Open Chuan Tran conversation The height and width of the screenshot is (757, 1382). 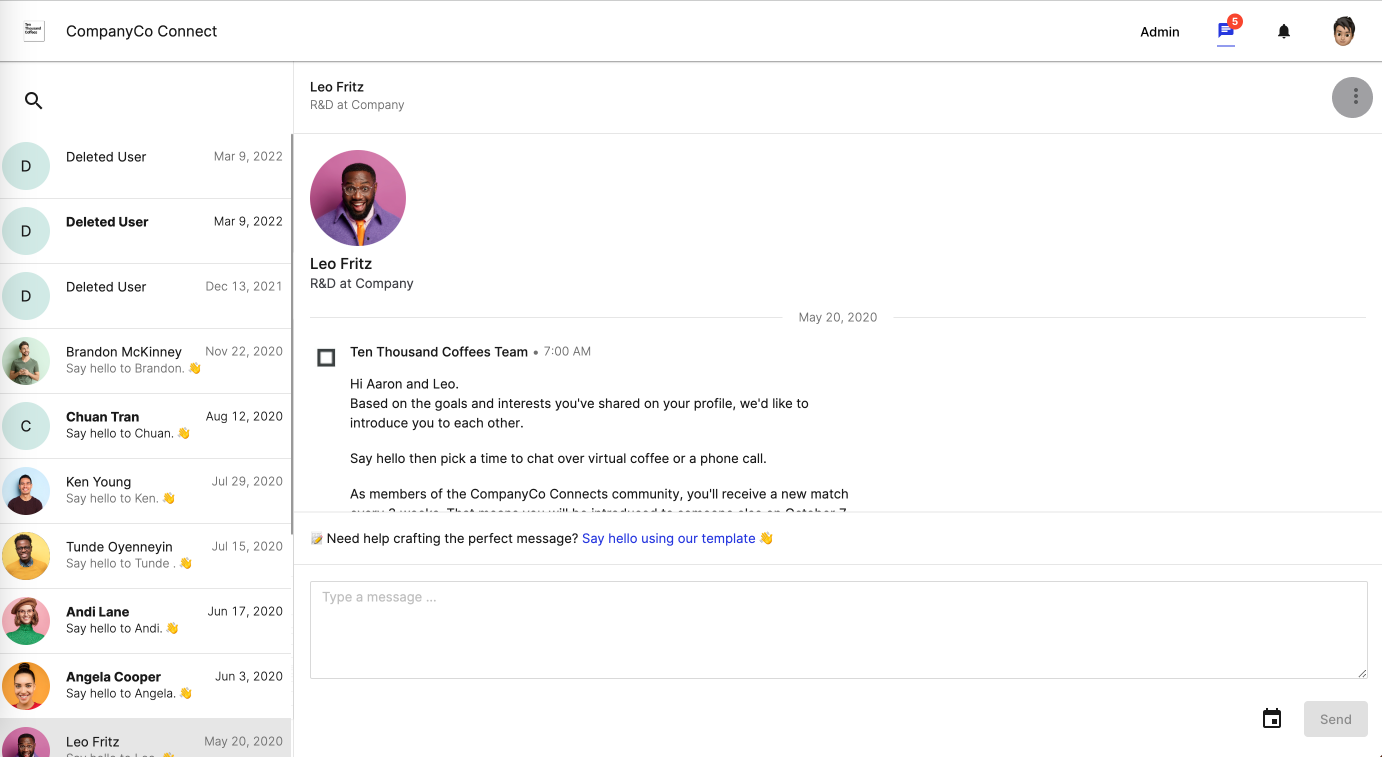coord(145,426)
